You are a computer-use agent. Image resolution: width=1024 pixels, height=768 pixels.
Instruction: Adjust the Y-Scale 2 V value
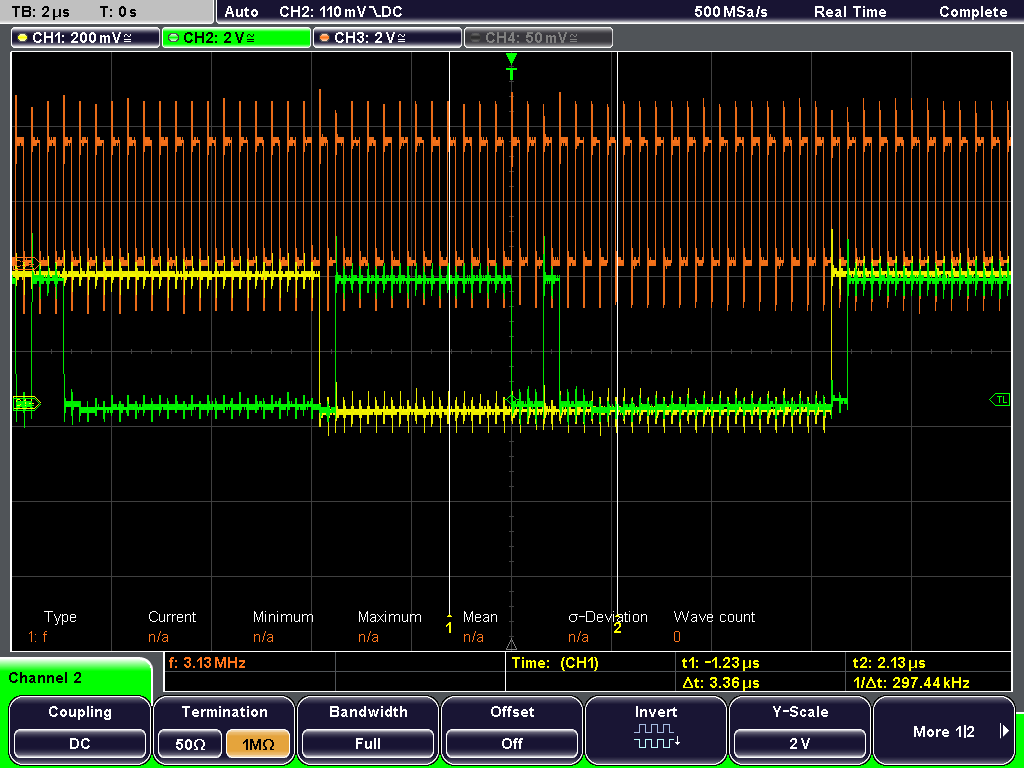tap(800, 743)
